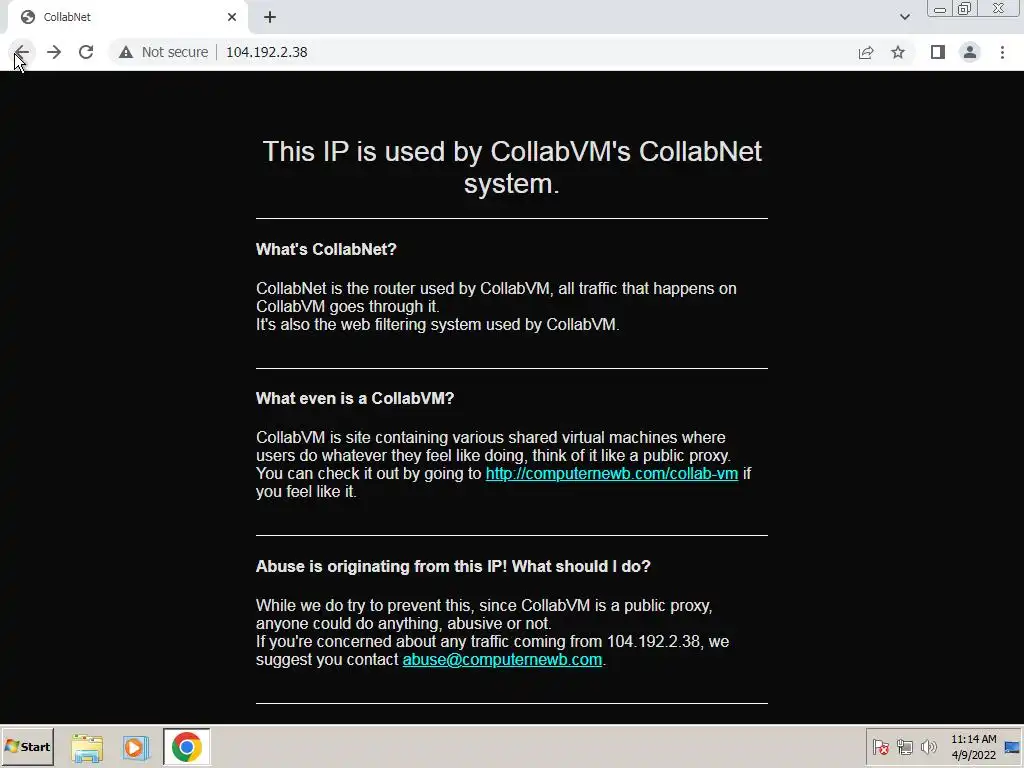
Task: Restore down the Chrome window
Action: pyautogui.click(x=964, y=9)
